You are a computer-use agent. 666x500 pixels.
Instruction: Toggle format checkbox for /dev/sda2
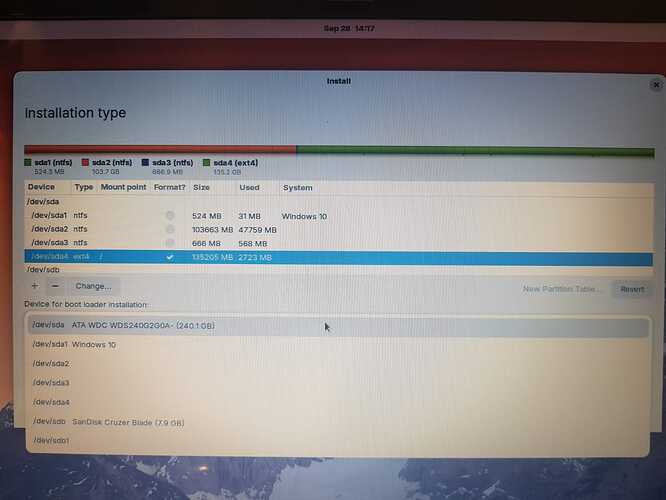(x=170, y=230)
